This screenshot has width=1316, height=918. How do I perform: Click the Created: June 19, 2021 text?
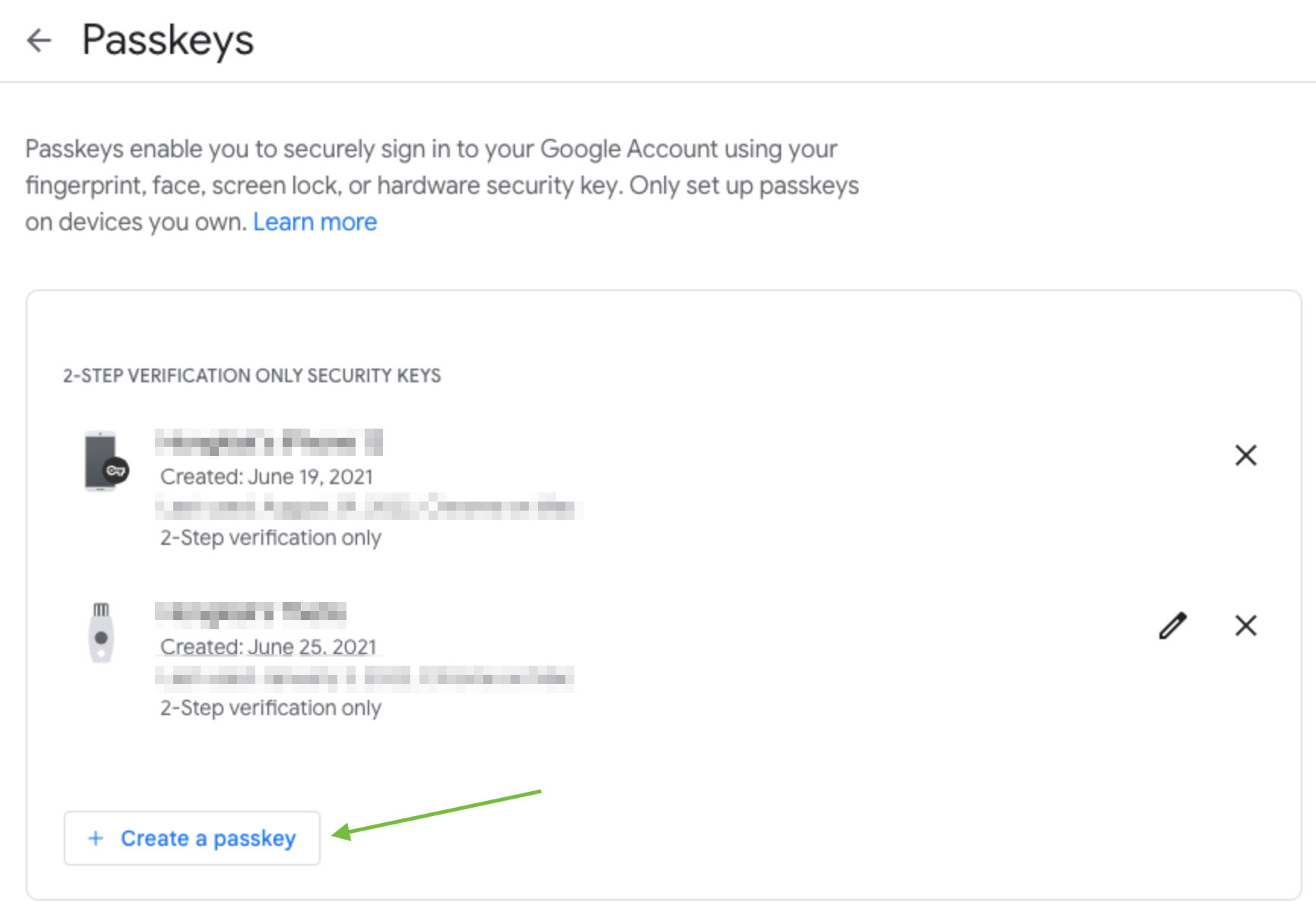click(267, 476)
